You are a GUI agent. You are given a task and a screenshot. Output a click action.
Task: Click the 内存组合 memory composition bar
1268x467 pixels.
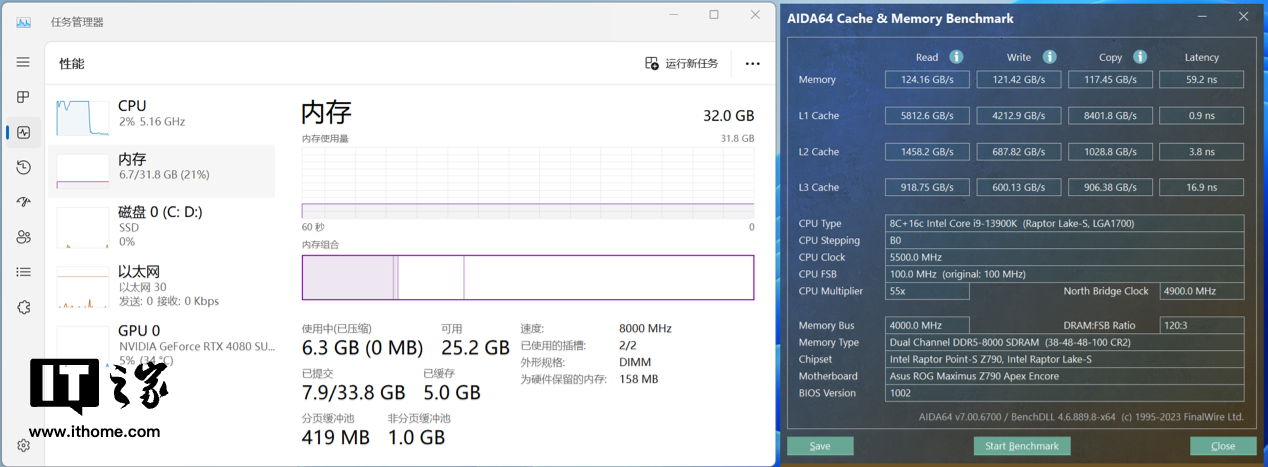pos(528,277)
